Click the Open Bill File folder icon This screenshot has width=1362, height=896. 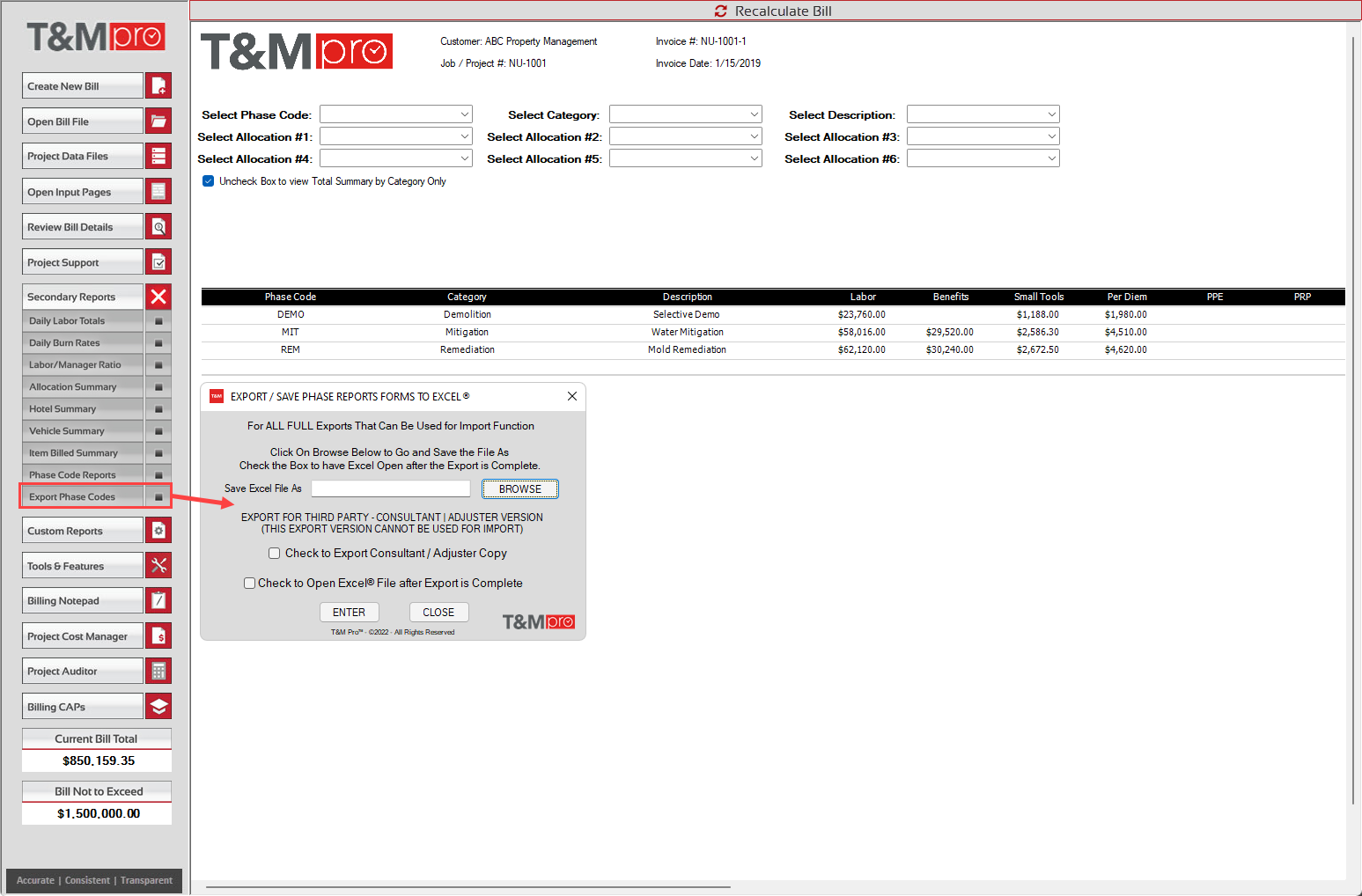tap(158, 121)
